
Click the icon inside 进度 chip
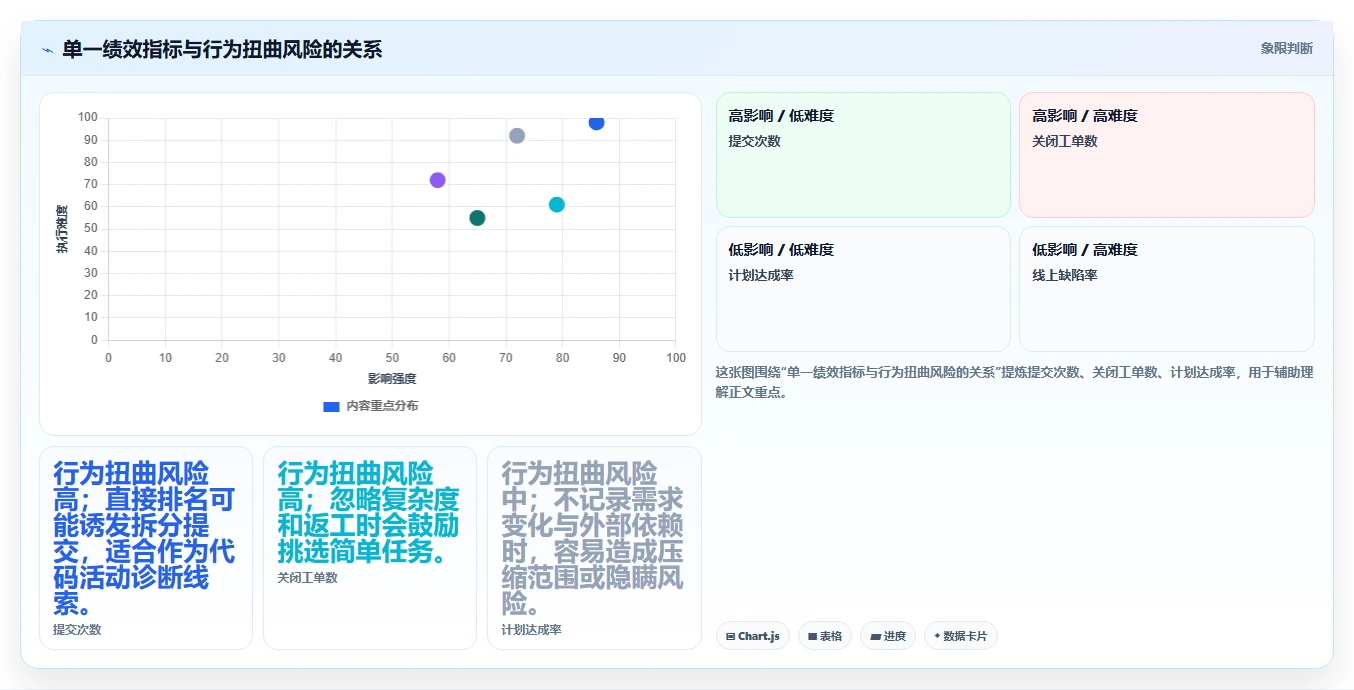pos(875,637)
